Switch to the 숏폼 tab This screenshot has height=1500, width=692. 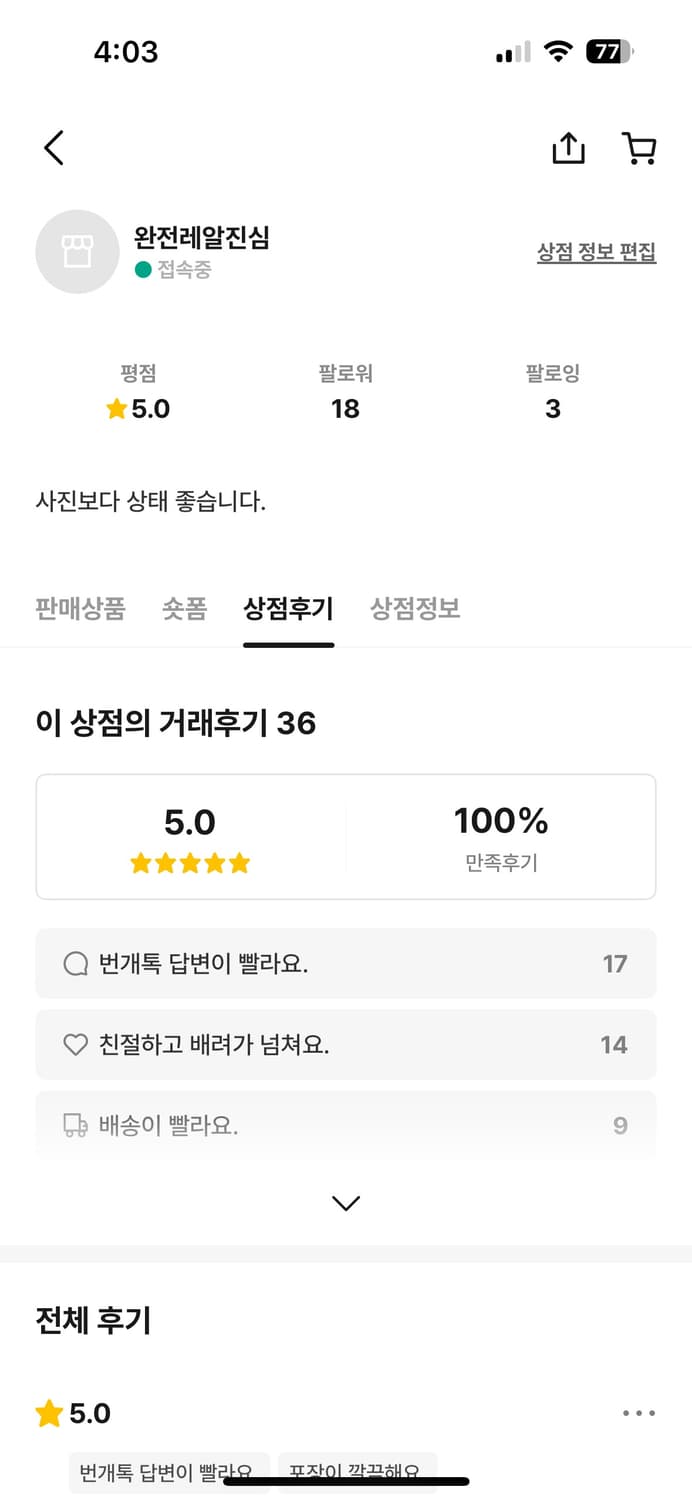pyautogui.click(x=184, y=609)
